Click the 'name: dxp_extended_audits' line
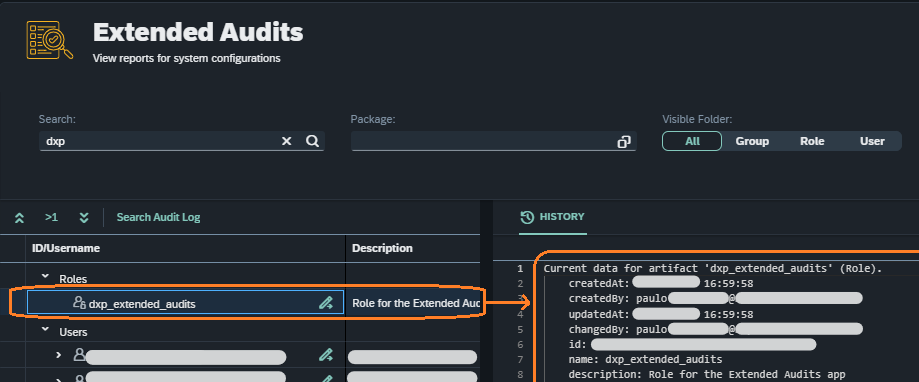 [645, 359]
